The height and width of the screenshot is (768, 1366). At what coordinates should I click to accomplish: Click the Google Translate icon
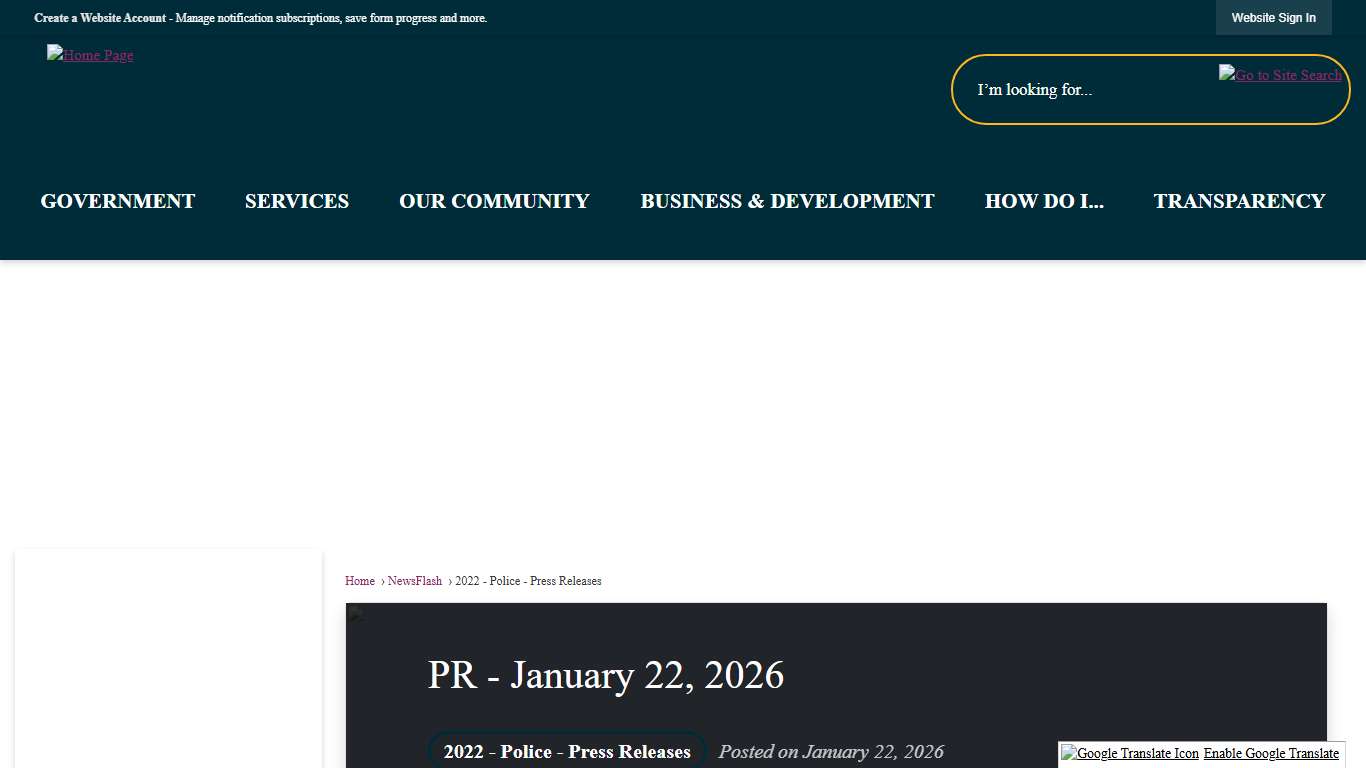1130,754
